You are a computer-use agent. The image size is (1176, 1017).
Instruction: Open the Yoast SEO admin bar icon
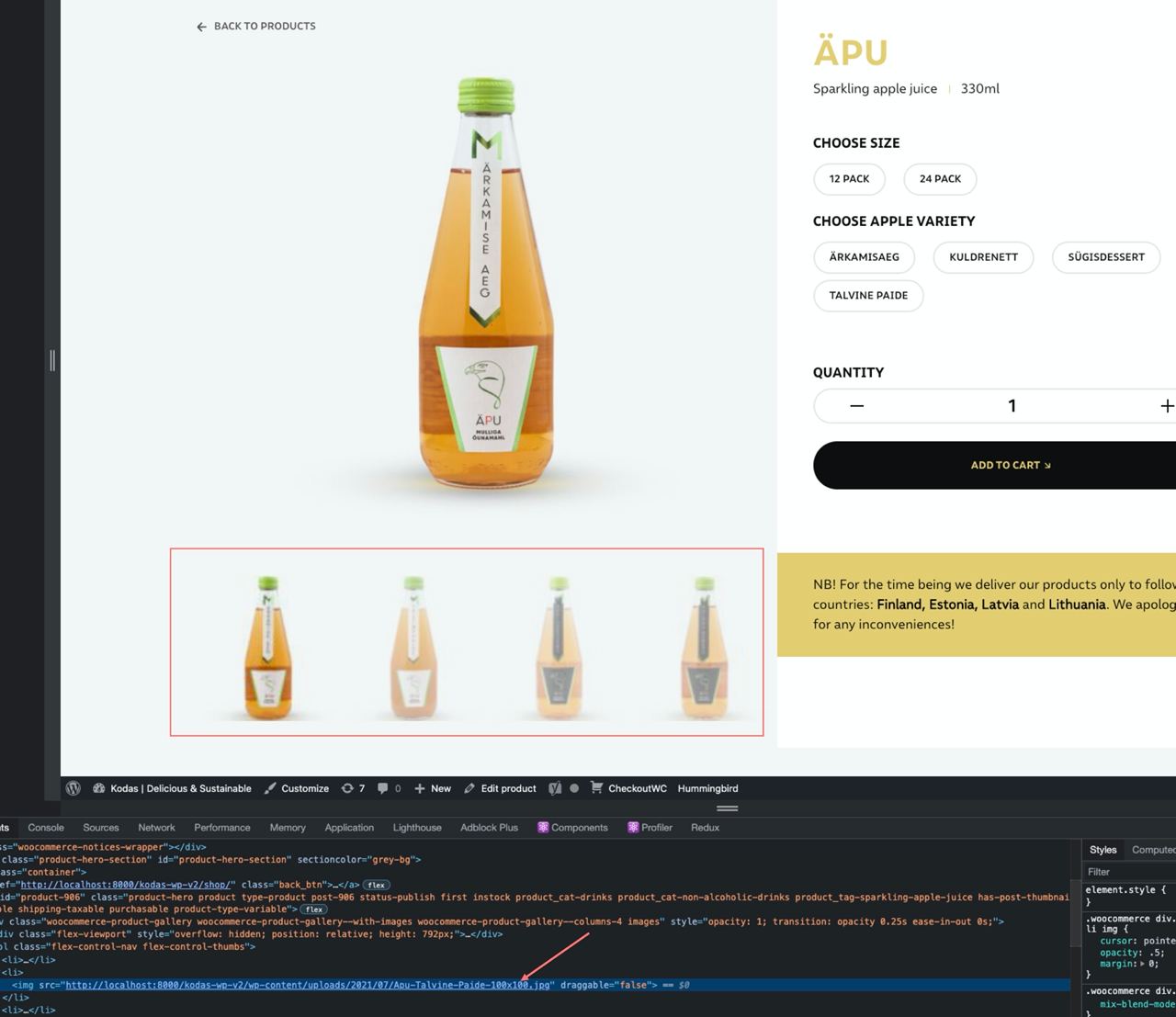(555, 788)
